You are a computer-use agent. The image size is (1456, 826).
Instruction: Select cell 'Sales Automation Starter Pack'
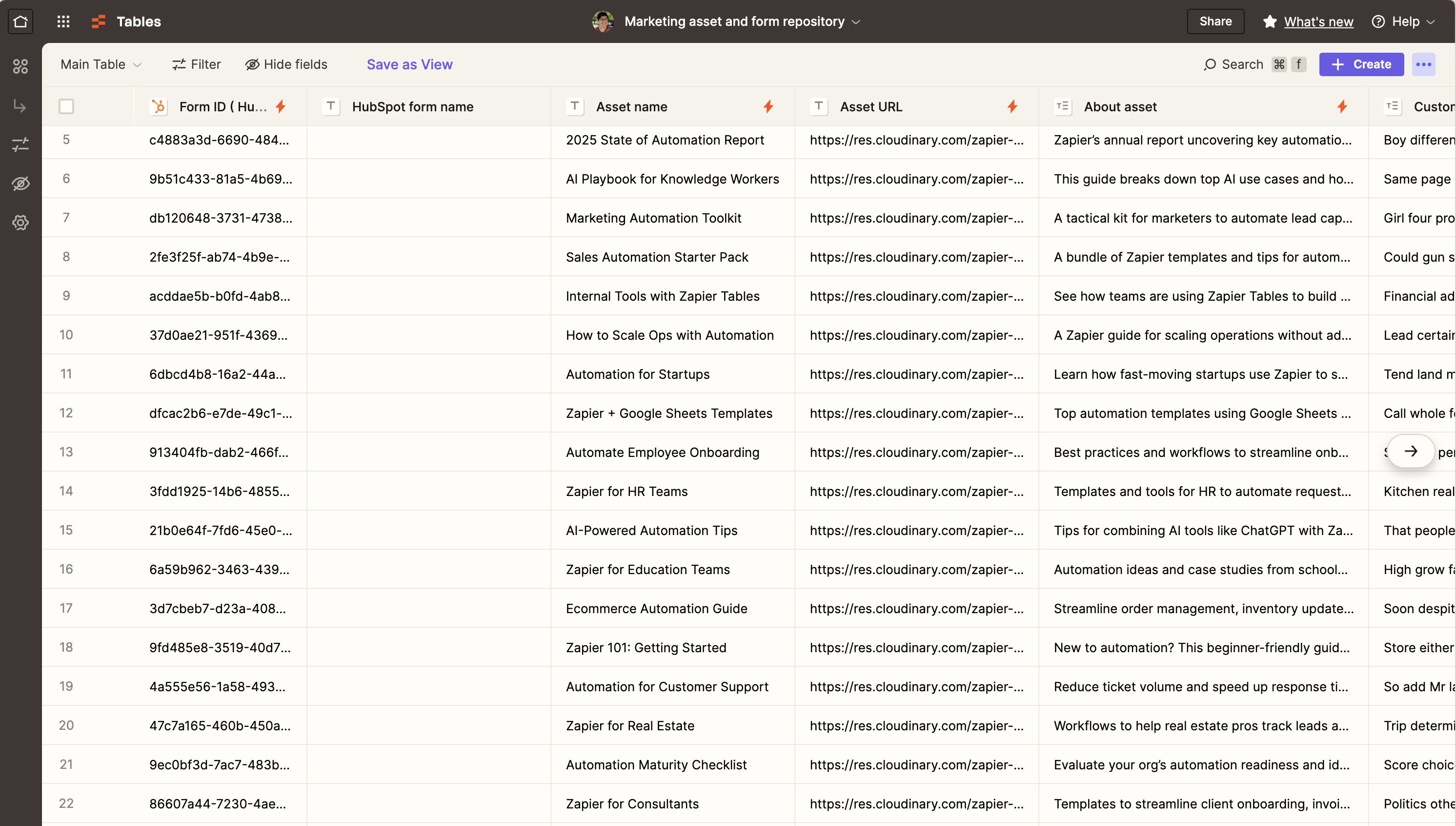click(x=672, y=257)
